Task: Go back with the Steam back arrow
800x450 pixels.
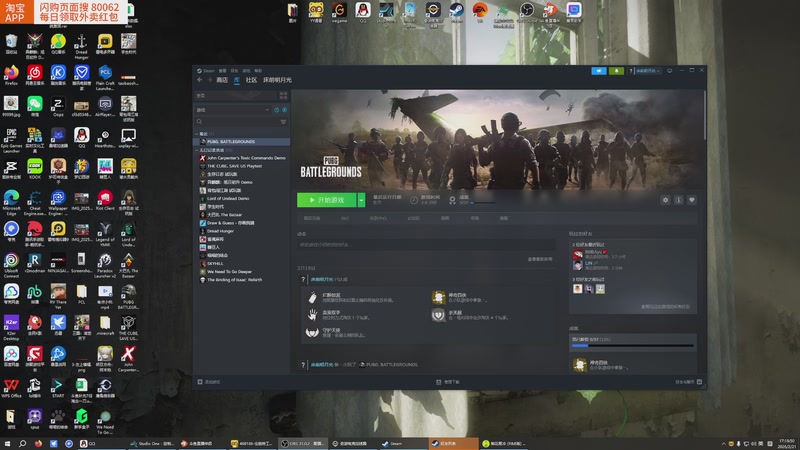Action: point(200,80)
